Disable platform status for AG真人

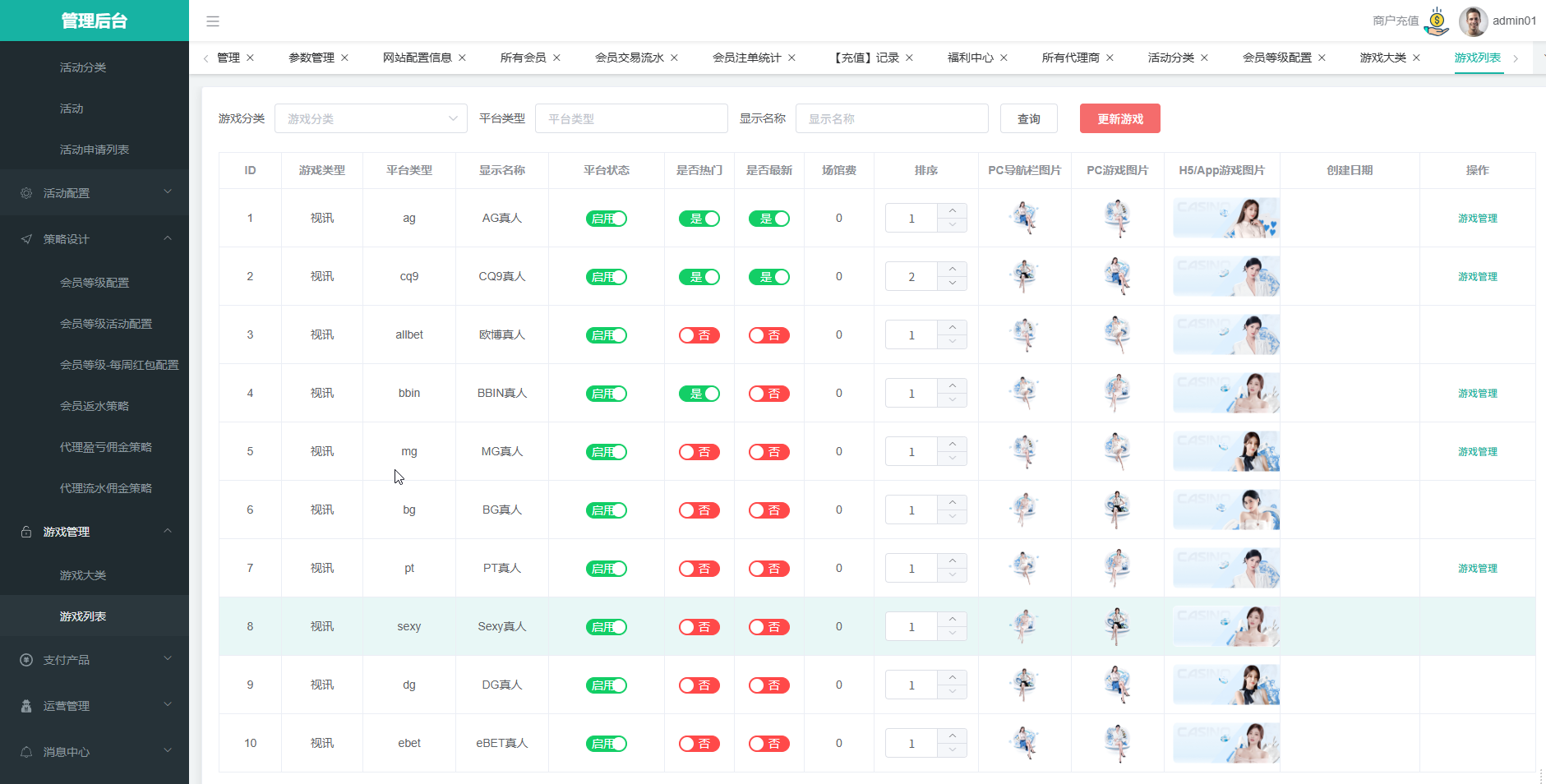tap(607, 219)
